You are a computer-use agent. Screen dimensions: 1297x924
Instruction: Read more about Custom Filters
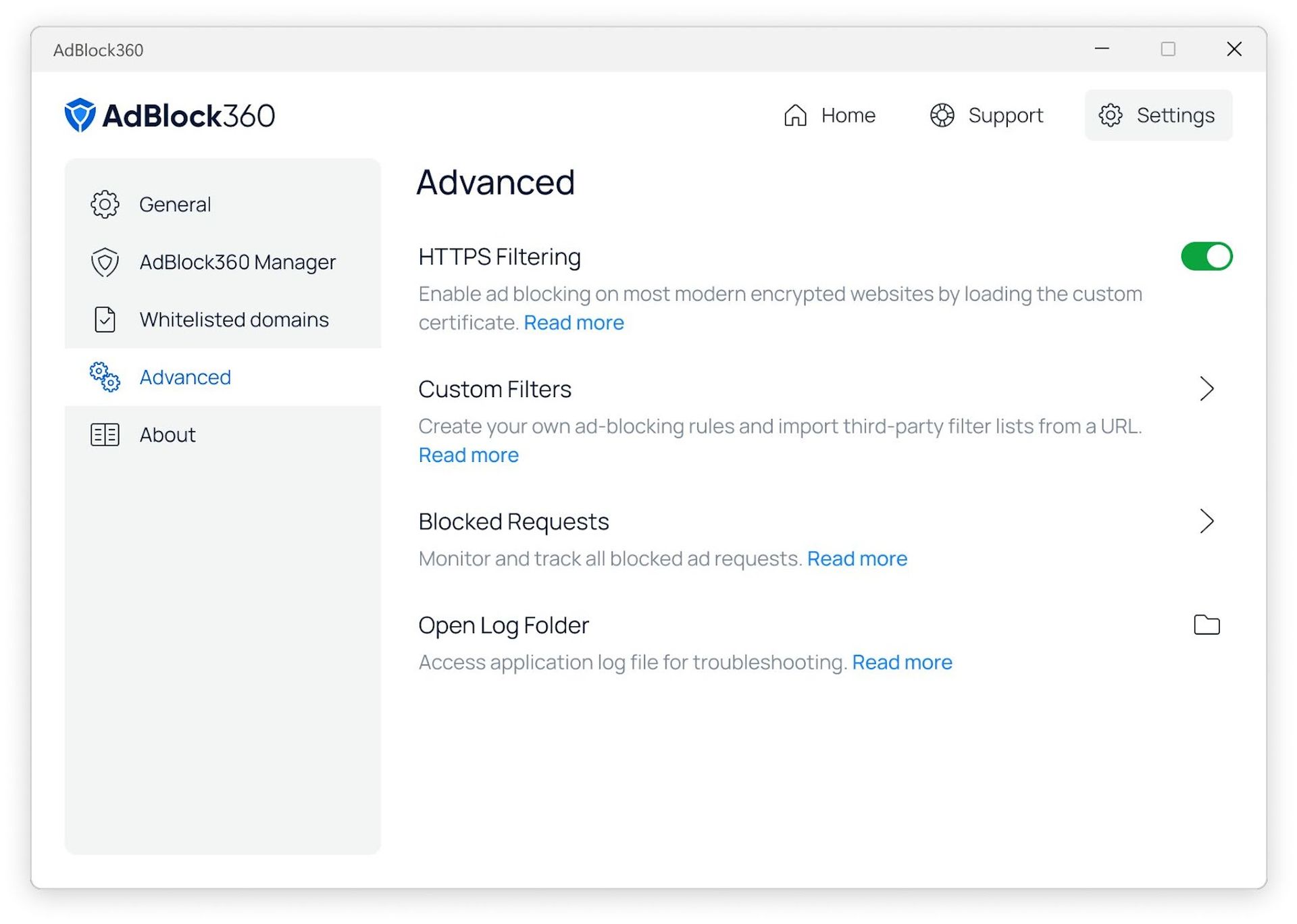point(468,455)
